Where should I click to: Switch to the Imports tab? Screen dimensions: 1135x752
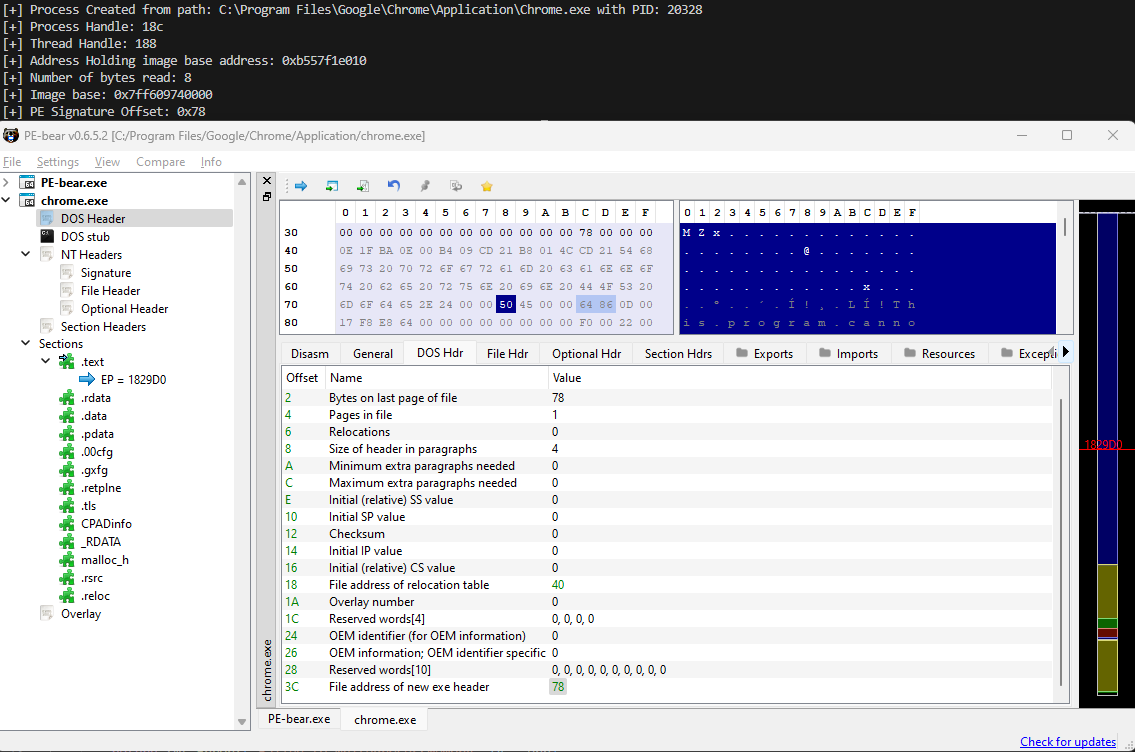856,354
